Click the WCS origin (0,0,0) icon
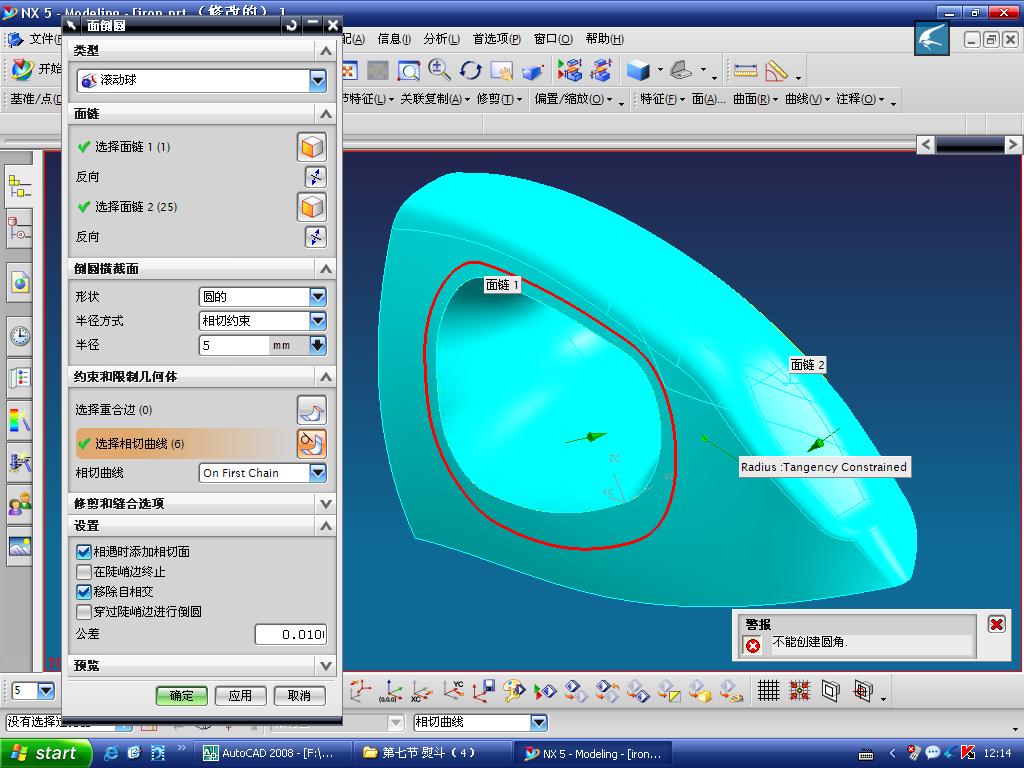Image resolution: width=1024 pixels, height=768 pixels. 391,691
